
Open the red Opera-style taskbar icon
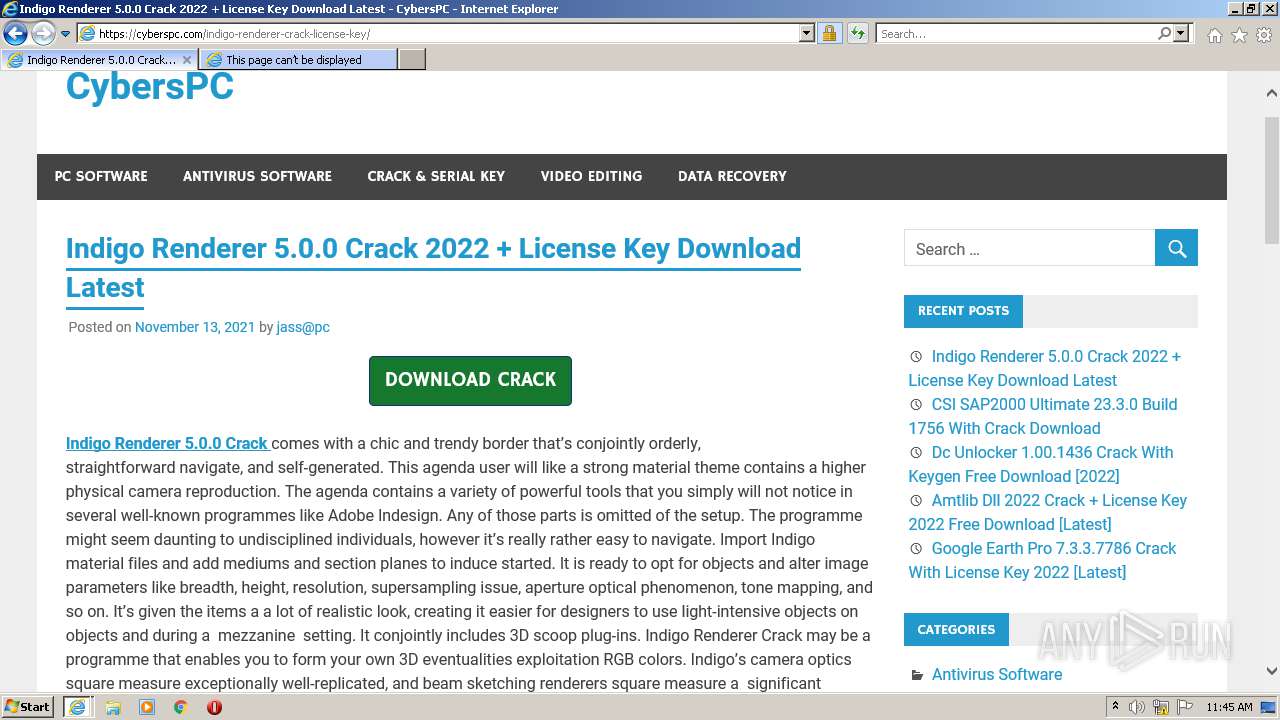pyautogui.click(x=214, y=707)
